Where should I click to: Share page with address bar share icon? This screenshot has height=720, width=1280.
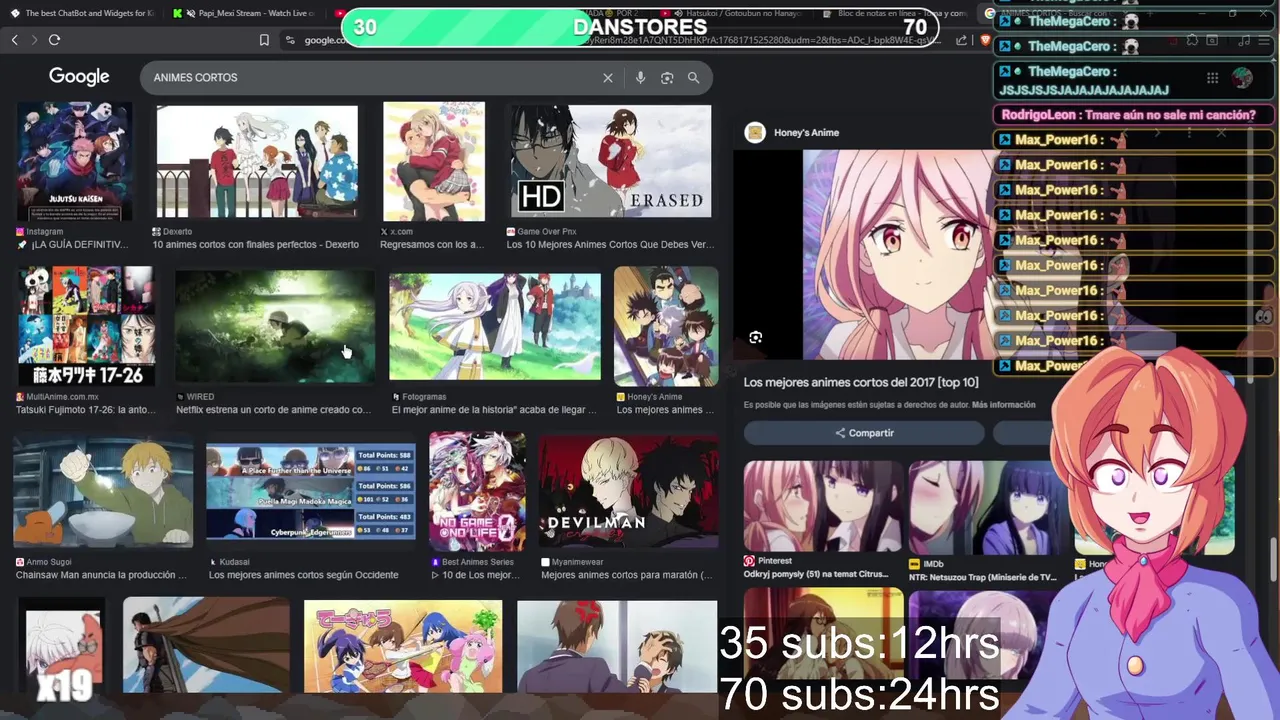961,40
